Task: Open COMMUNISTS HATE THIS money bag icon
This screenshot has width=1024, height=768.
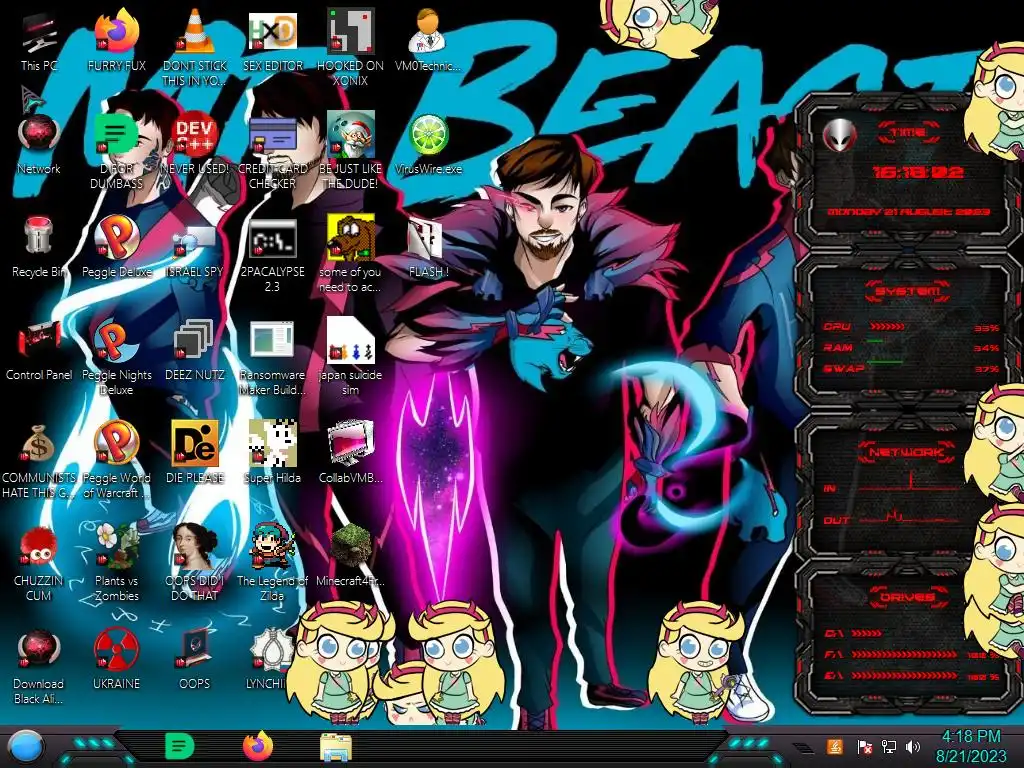Action: 39,461
